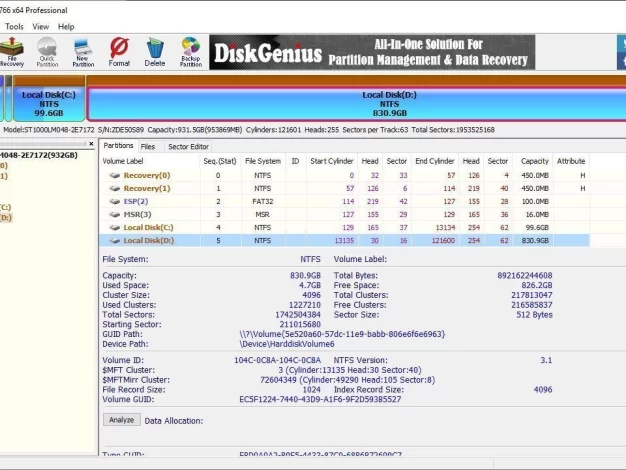Sort by the File System column header
The width and height of the screenshot is (626, 470).
263,161
